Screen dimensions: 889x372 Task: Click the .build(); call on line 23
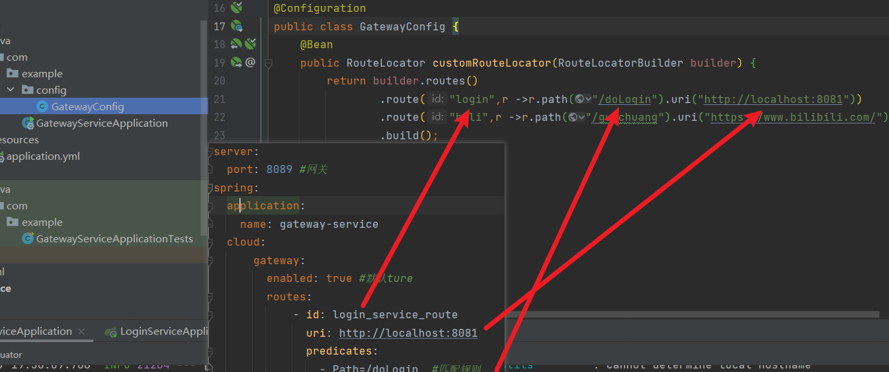coord(409,136)
